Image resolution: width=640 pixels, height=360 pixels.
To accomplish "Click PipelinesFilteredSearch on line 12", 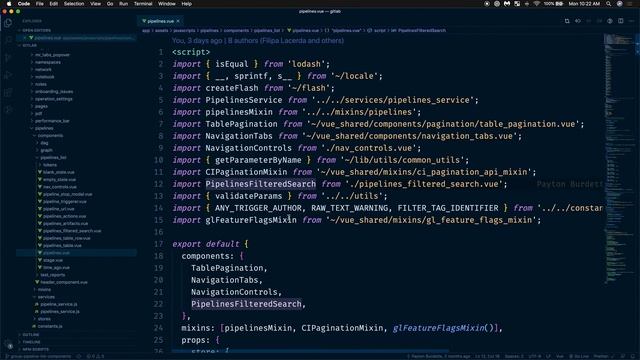I will point(260,184).
